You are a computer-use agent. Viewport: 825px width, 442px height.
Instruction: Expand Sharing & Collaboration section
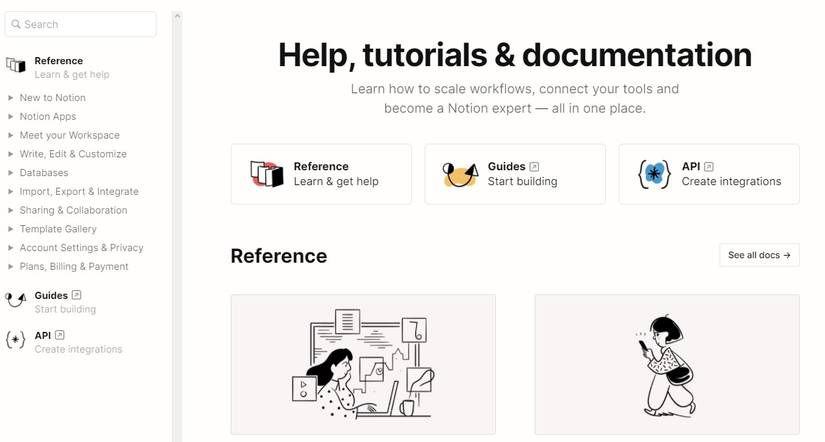pyautogui.click(x=11, y=210)
